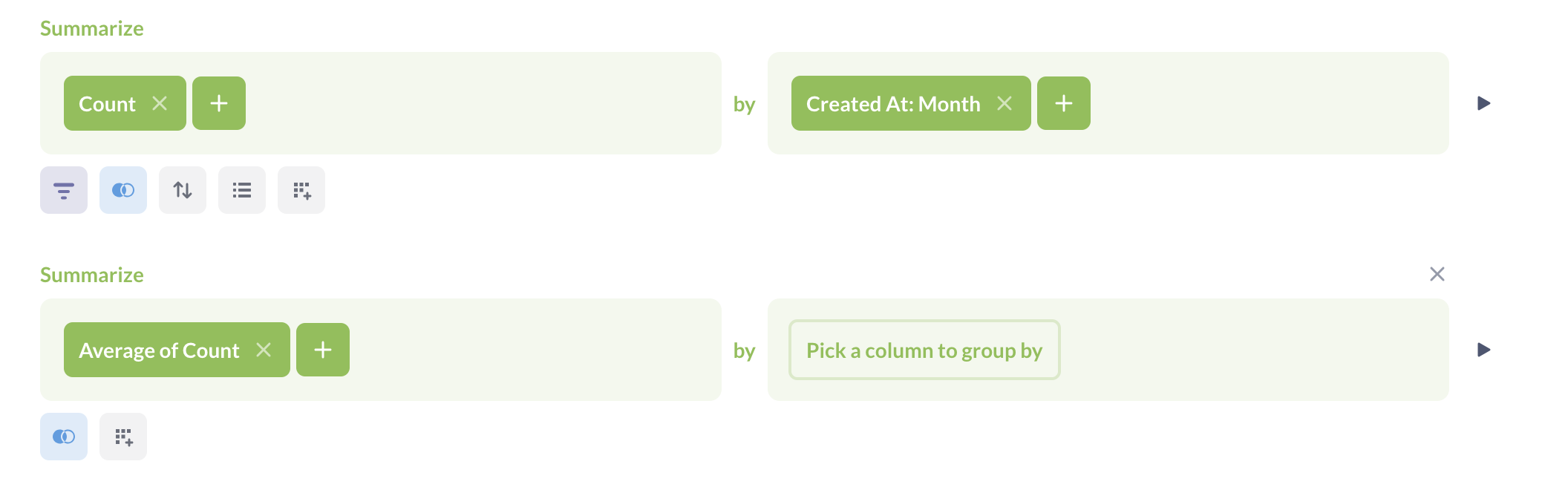Viewport: 1568px width, 493px height.
Task: Add join data to the first step
Action: [x=122, y=190]
